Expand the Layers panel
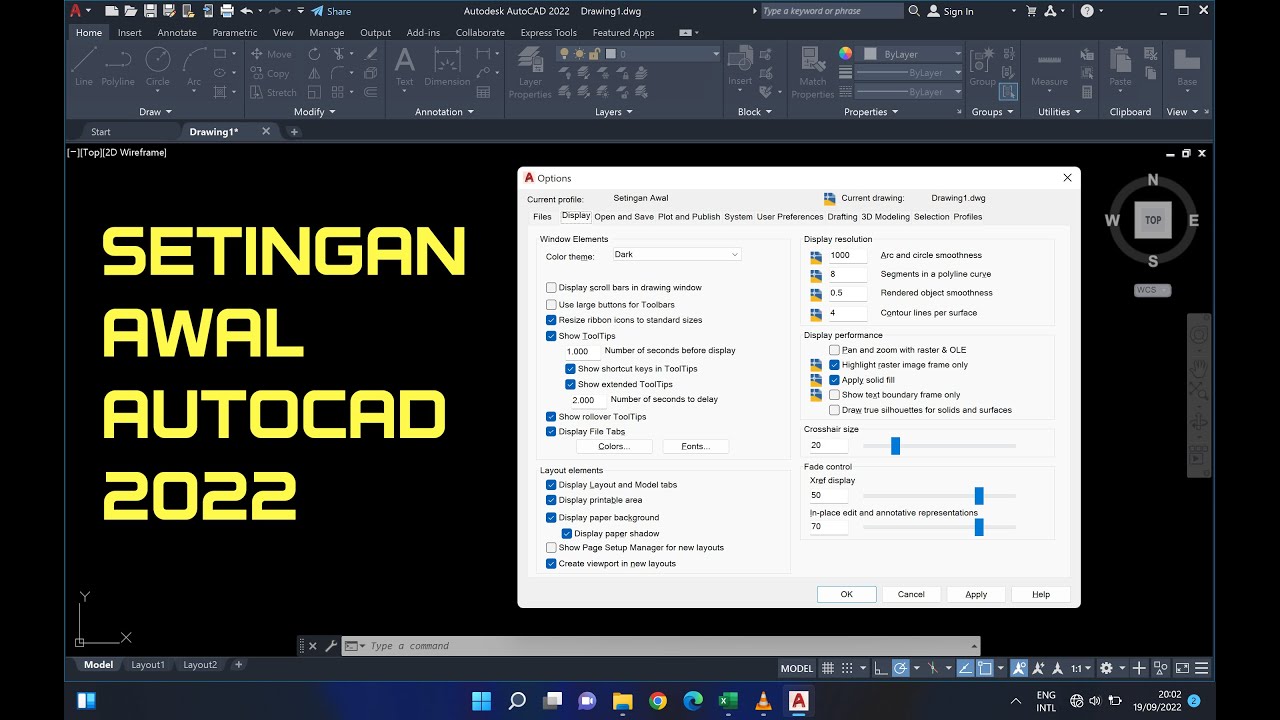This screenshot has width=1280, height=720. tap(614, 112)
